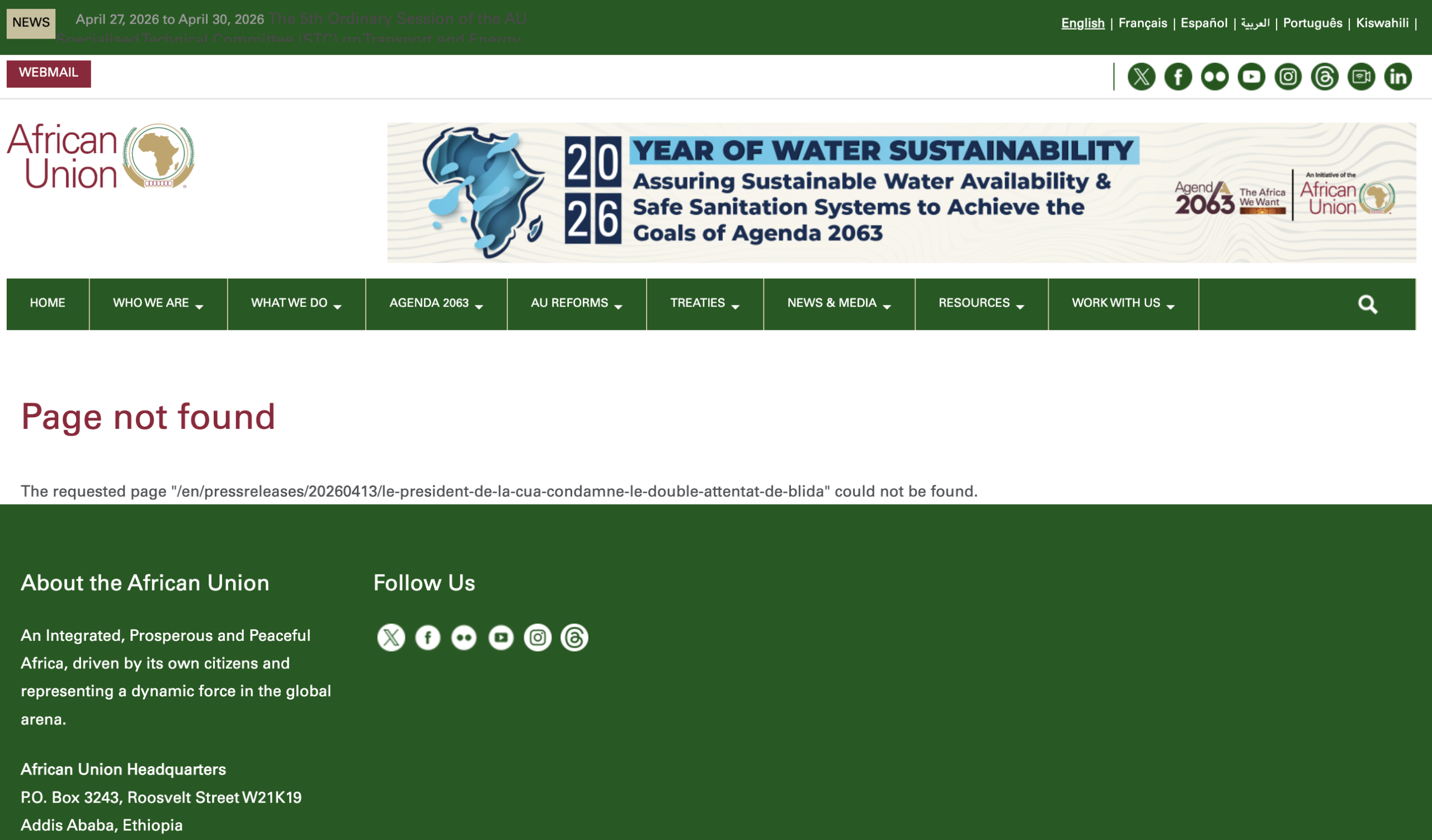
Task: Open the Treaties menu item
Action: coord(704,303)
